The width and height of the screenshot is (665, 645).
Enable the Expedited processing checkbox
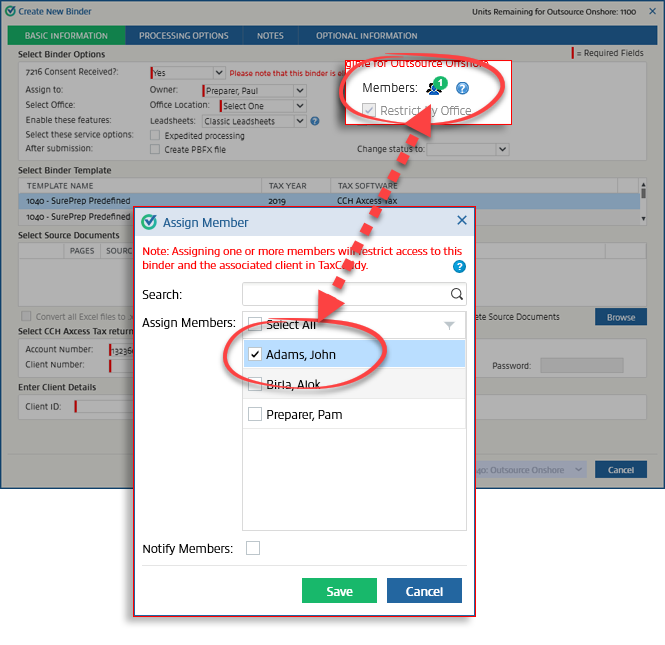tap(155, 135)
